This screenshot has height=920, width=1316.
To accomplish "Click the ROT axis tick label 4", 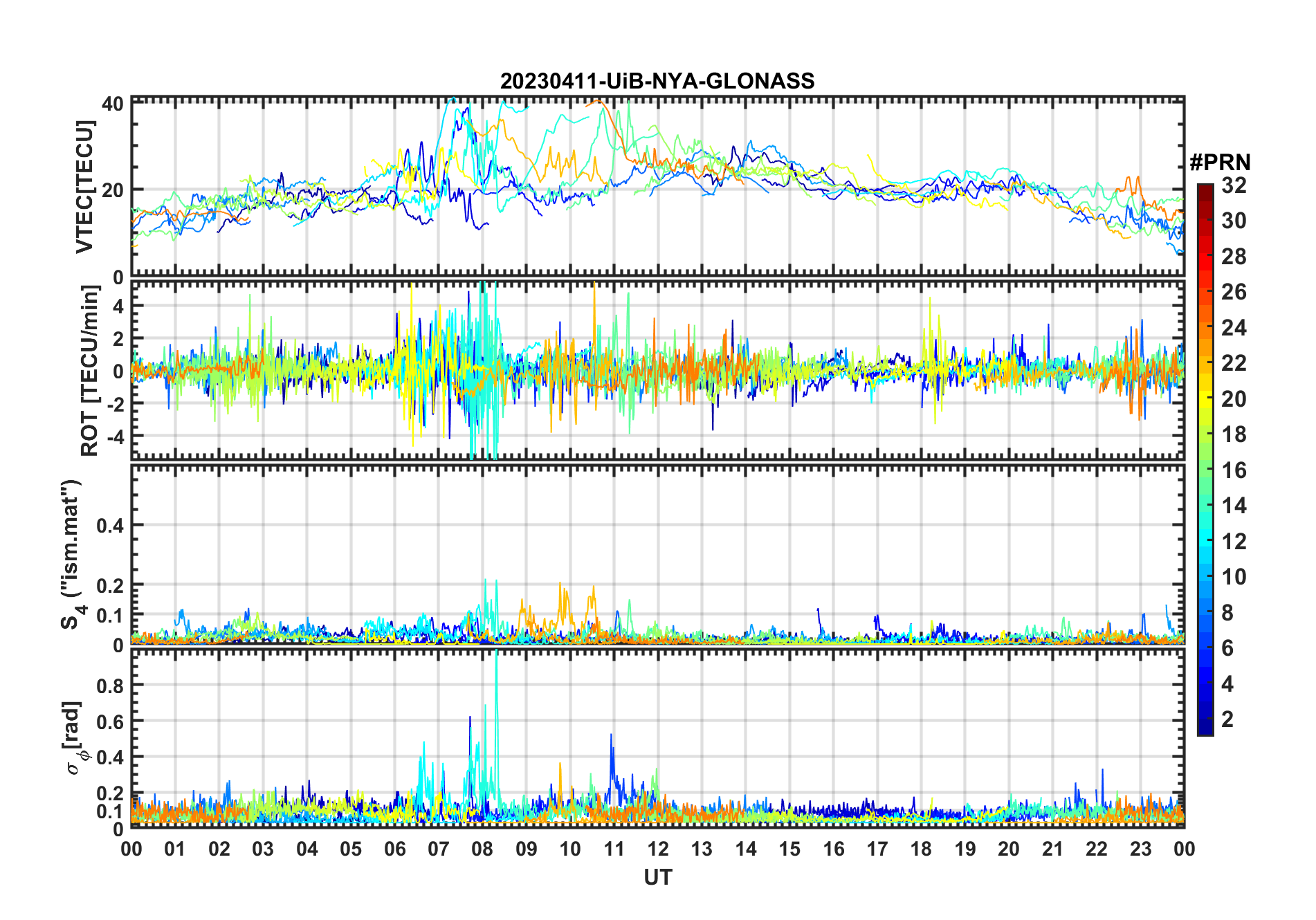I will (x=119, y=306).
